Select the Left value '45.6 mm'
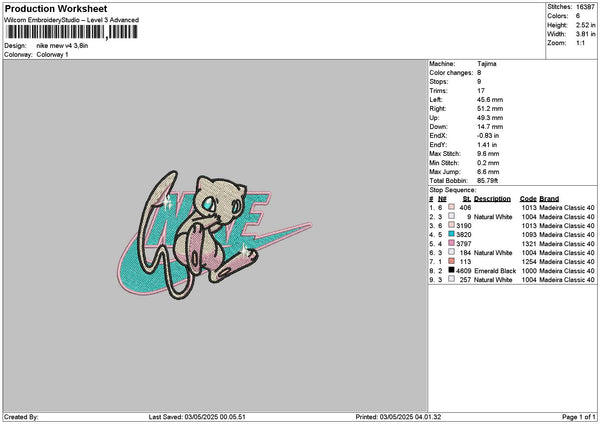 (x=490, y=100)
